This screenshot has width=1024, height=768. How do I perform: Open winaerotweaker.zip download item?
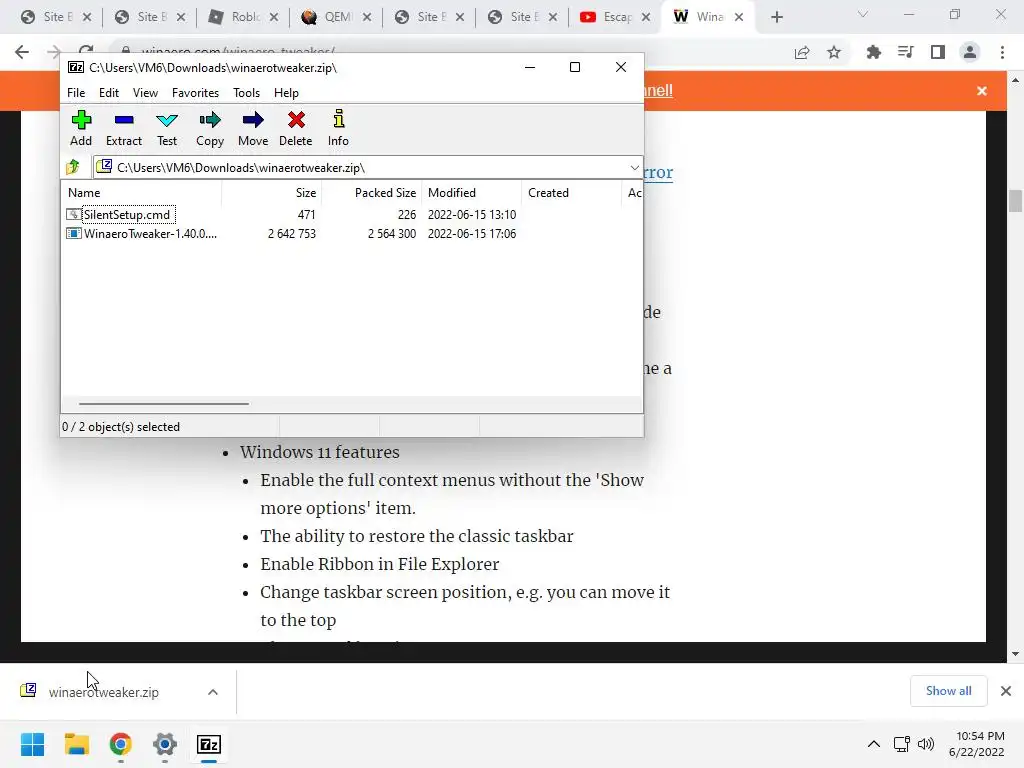click(103, 692)
